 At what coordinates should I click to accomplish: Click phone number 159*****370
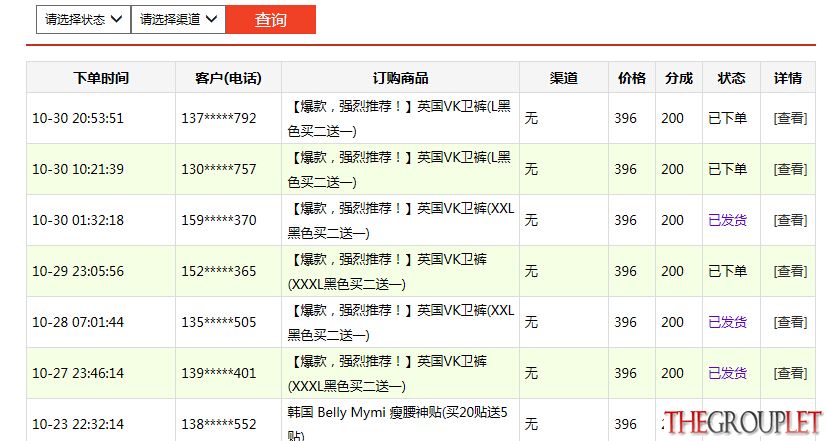tap(219, 220)
